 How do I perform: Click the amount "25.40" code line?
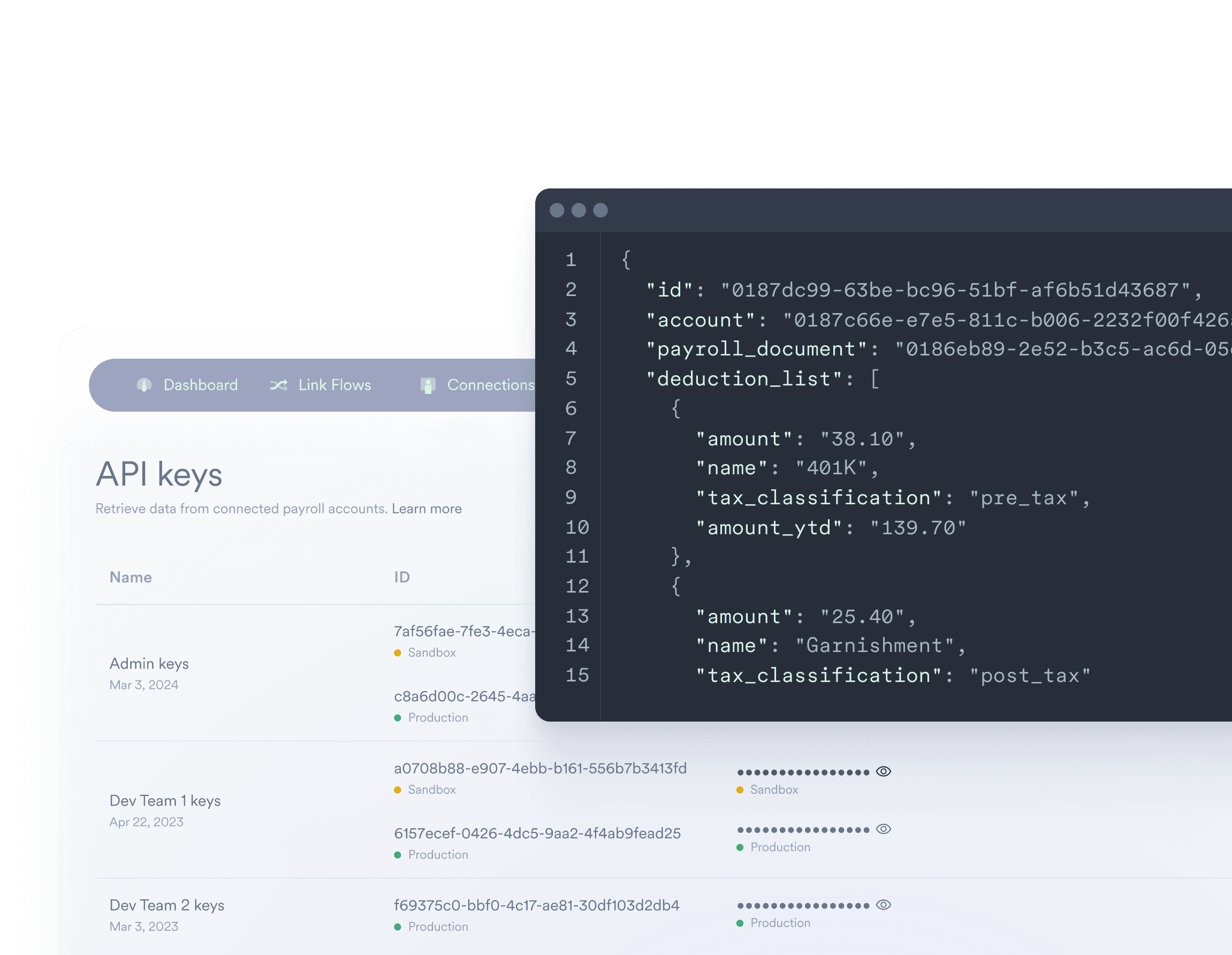coord(806,617)
